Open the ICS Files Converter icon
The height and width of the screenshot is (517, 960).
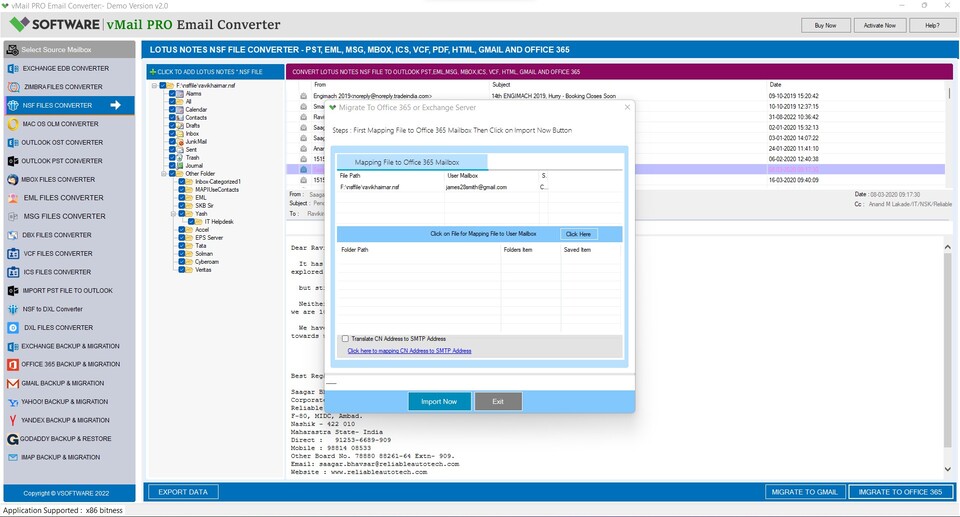pos(13,272)
